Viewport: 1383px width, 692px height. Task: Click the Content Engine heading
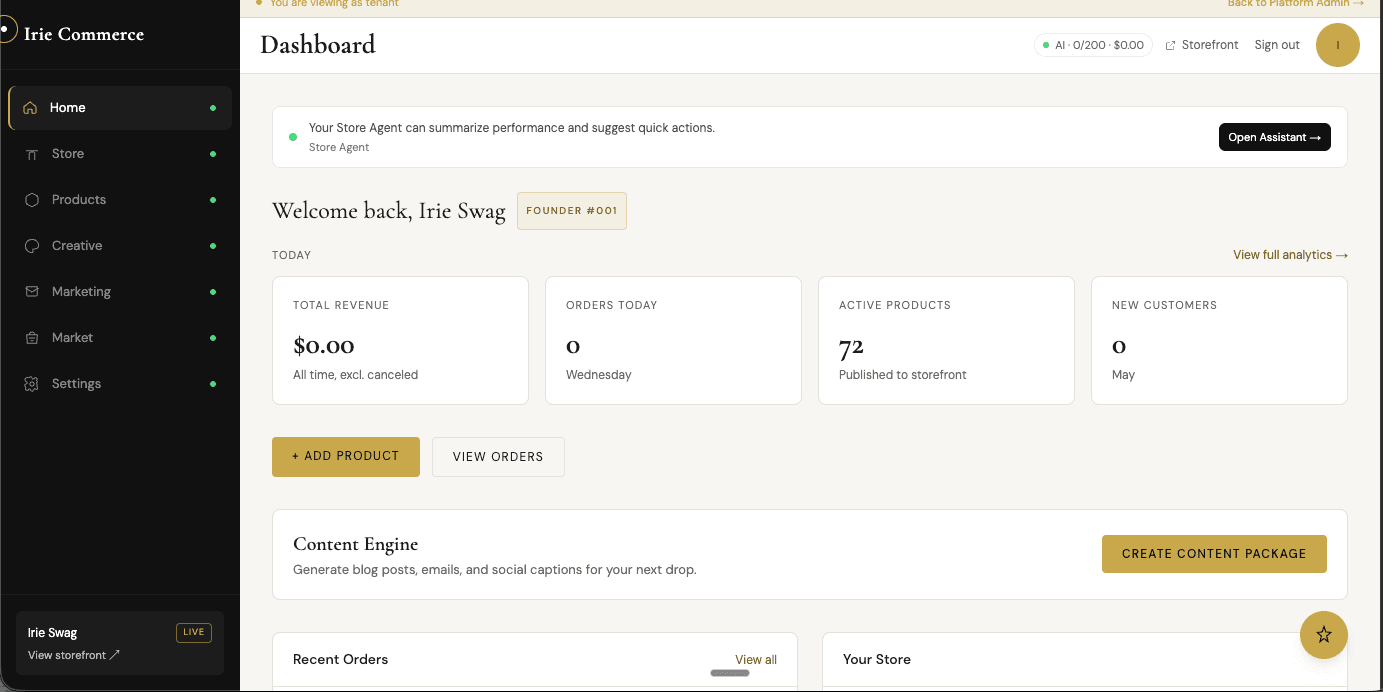click(355, 545)
